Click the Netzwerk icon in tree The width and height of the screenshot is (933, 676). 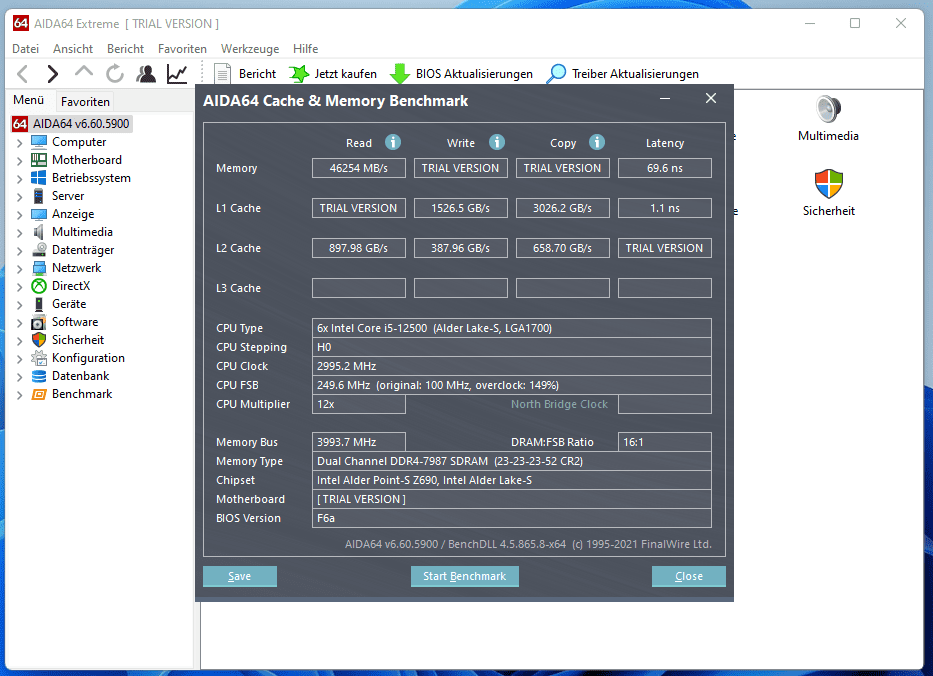[39, 268]
